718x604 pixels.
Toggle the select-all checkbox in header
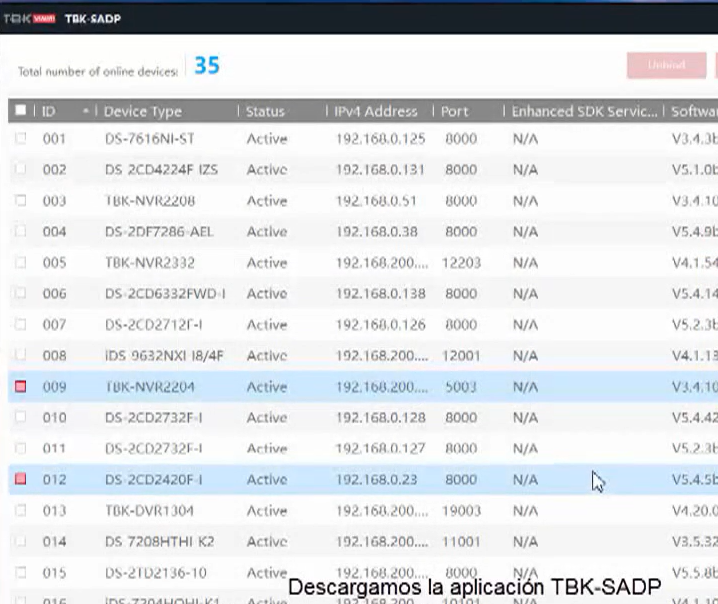tap(21, 111)
